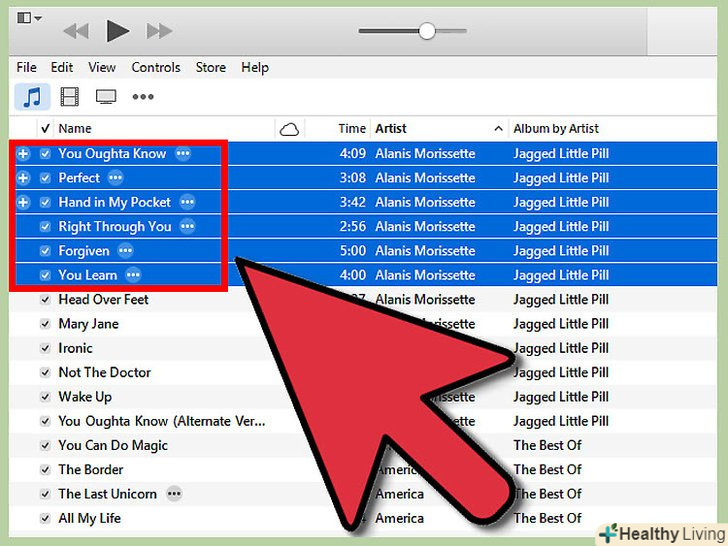
Task: Open options ellipsis for You Oughta Know
Action: [x=183, y=153]
